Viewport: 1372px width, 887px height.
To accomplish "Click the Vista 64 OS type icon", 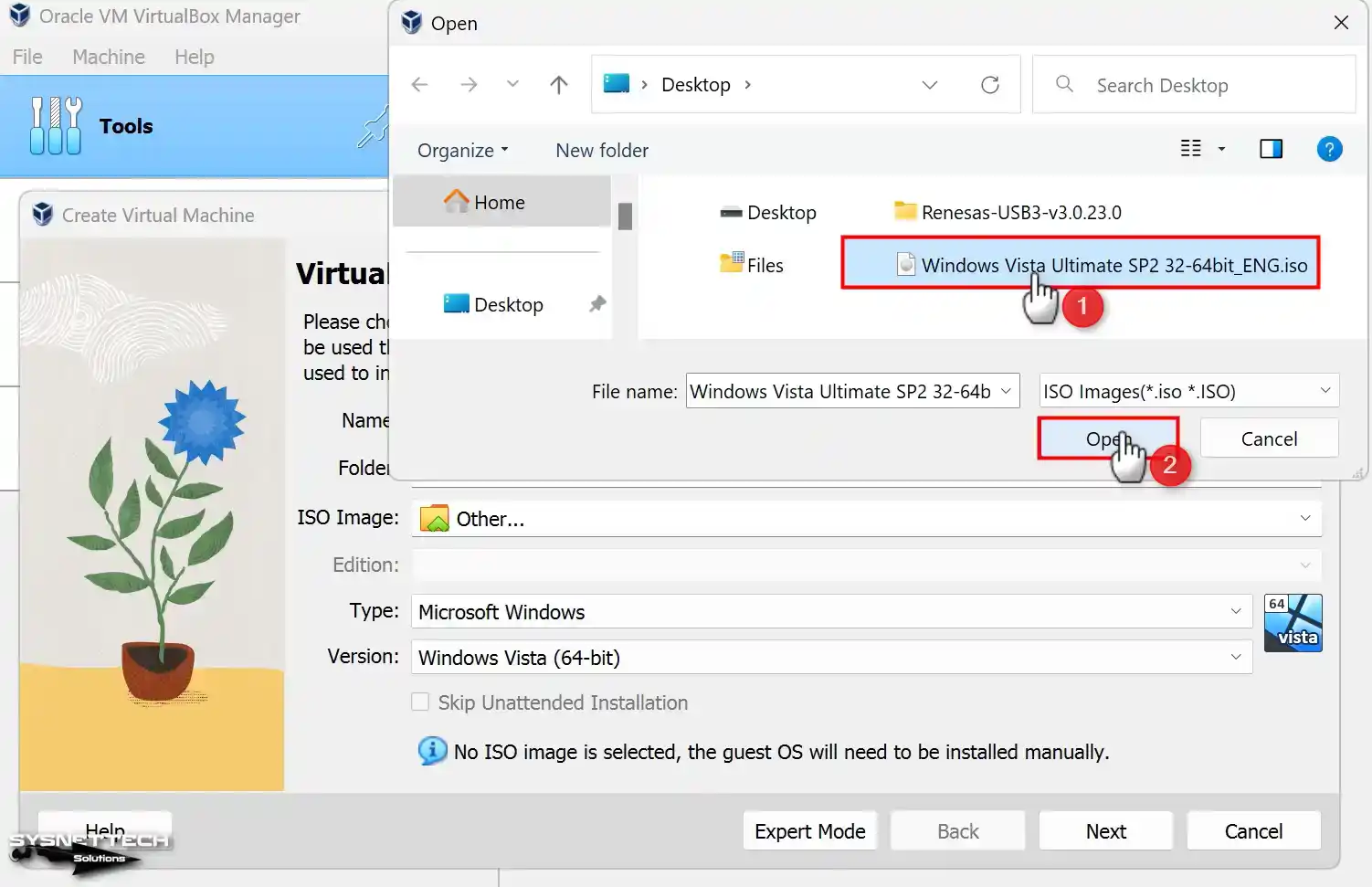I will 1293,623.
